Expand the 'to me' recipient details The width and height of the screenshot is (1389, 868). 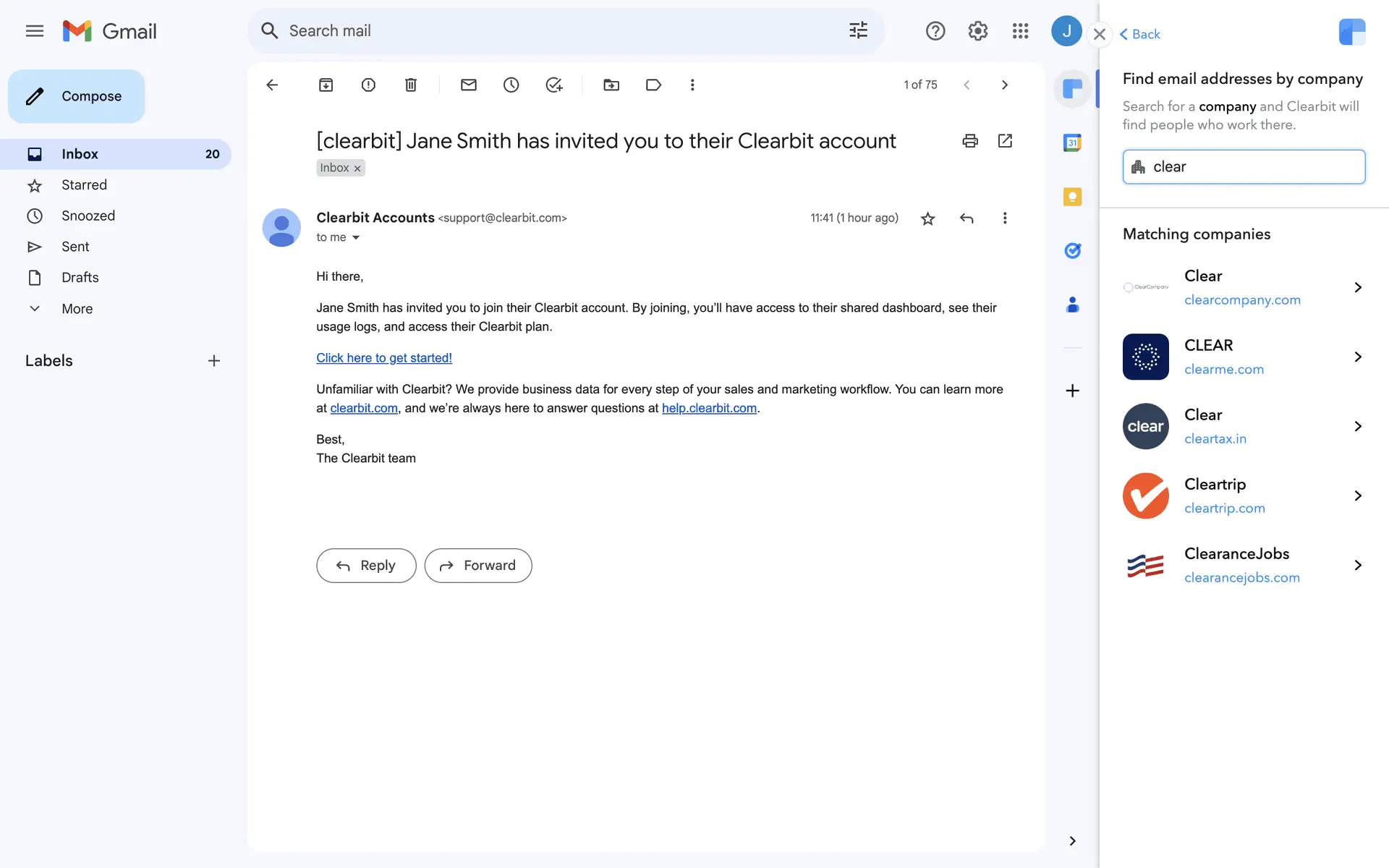tap(355, 238)
